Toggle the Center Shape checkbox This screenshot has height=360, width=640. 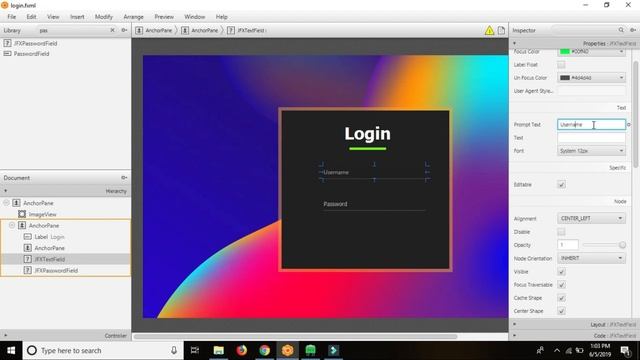561,311
